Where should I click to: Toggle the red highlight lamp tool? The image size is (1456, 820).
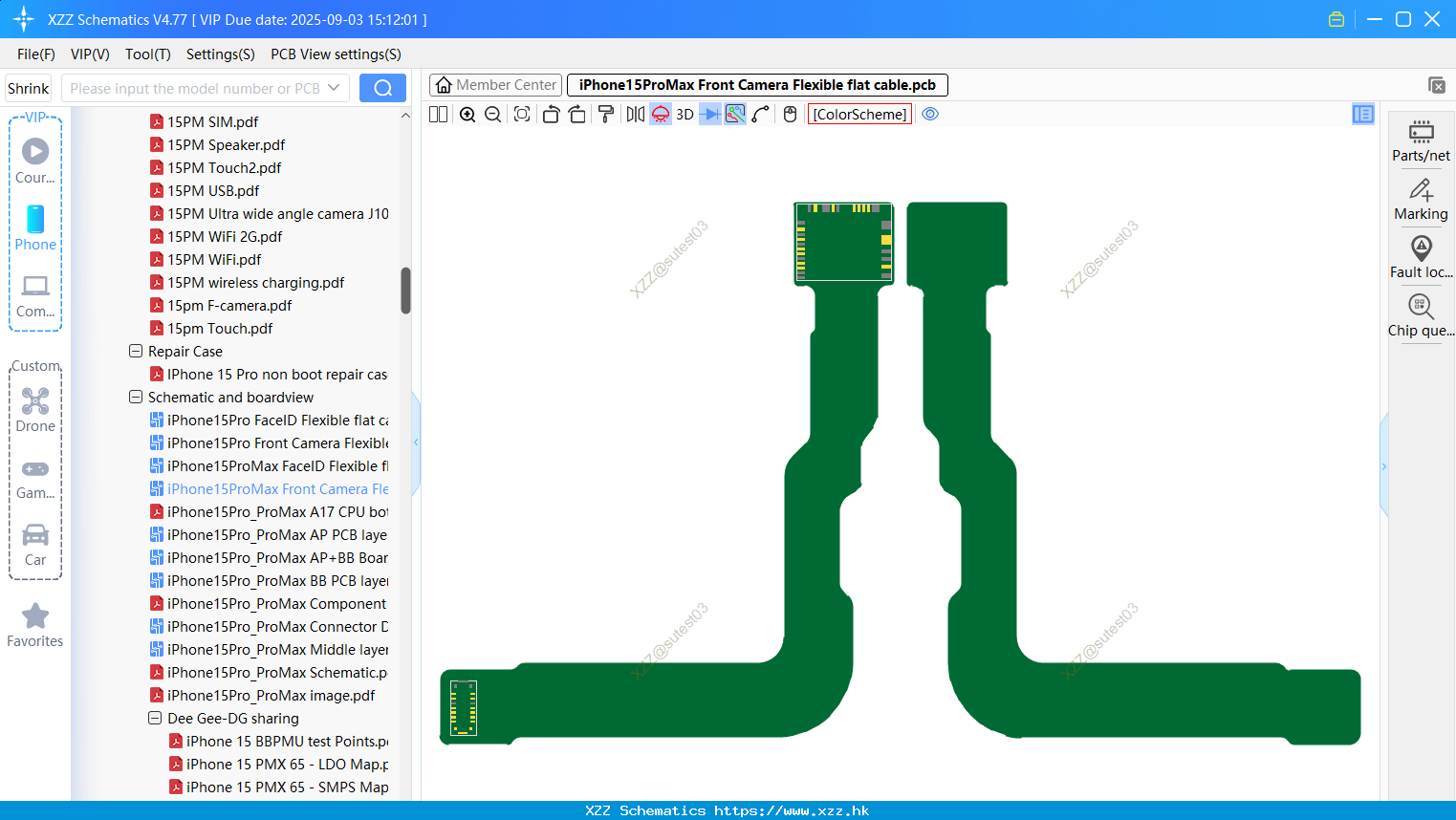pos(661,114)
